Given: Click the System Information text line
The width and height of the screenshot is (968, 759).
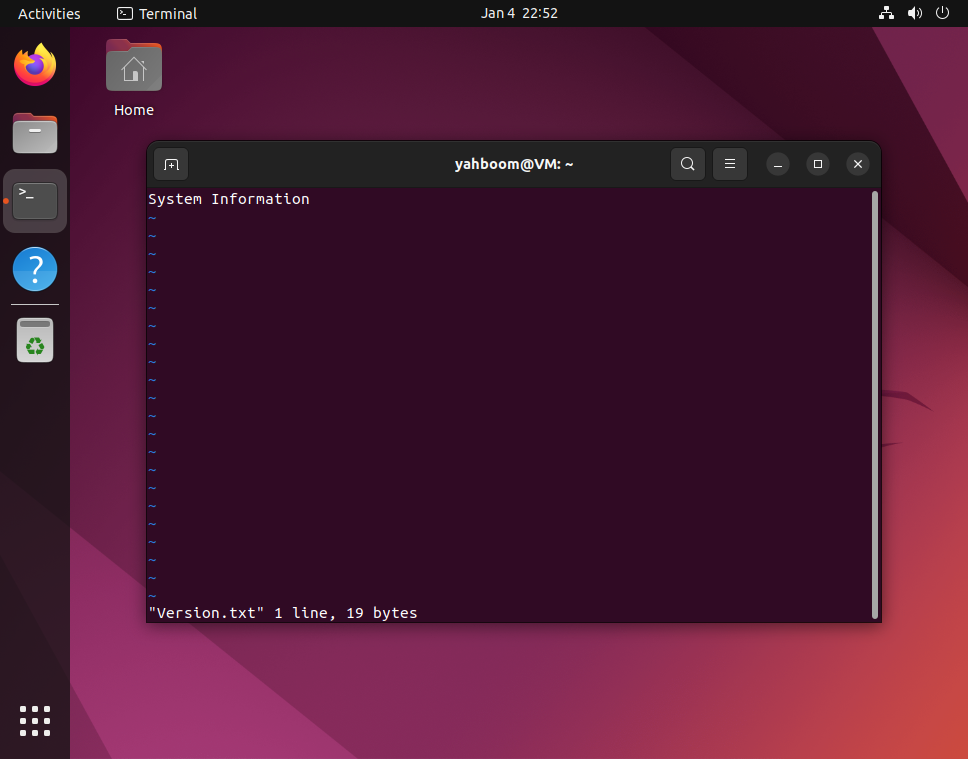Looking at the screenshot, I should click(x=228, y=198).
